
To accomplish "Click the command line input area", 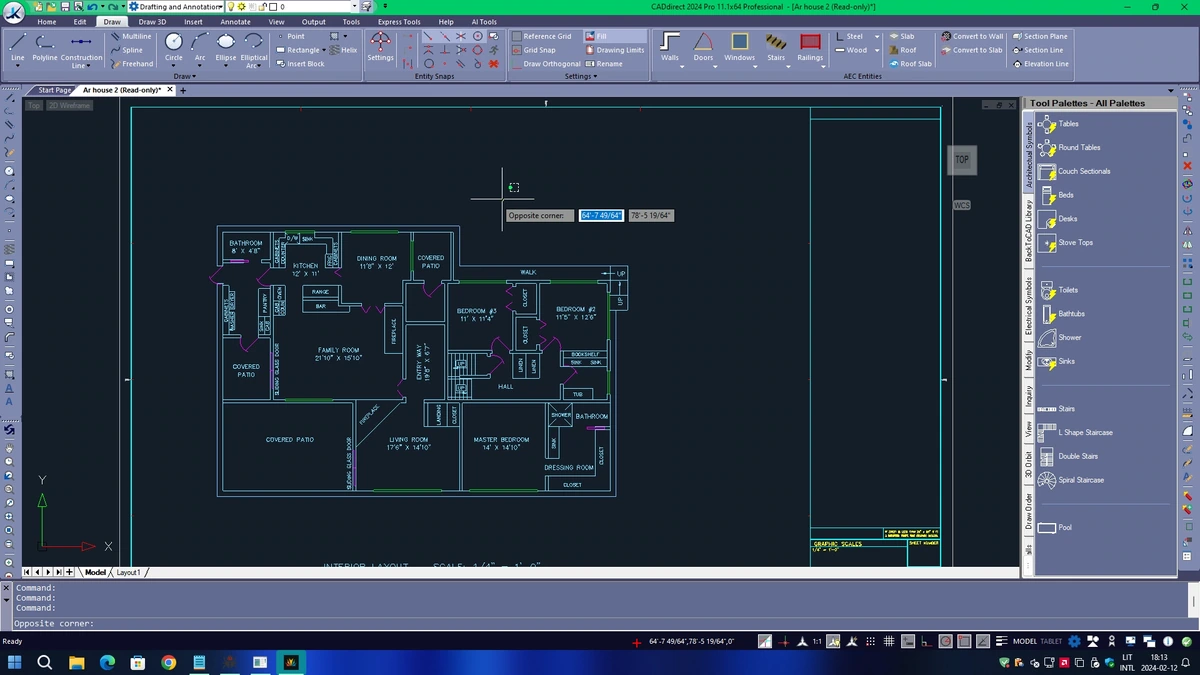I will click(600, 623).
